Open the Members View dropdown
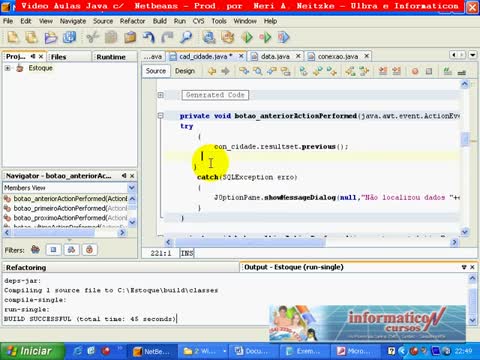Viewport: 480px width, 360px height. point(132,188)
